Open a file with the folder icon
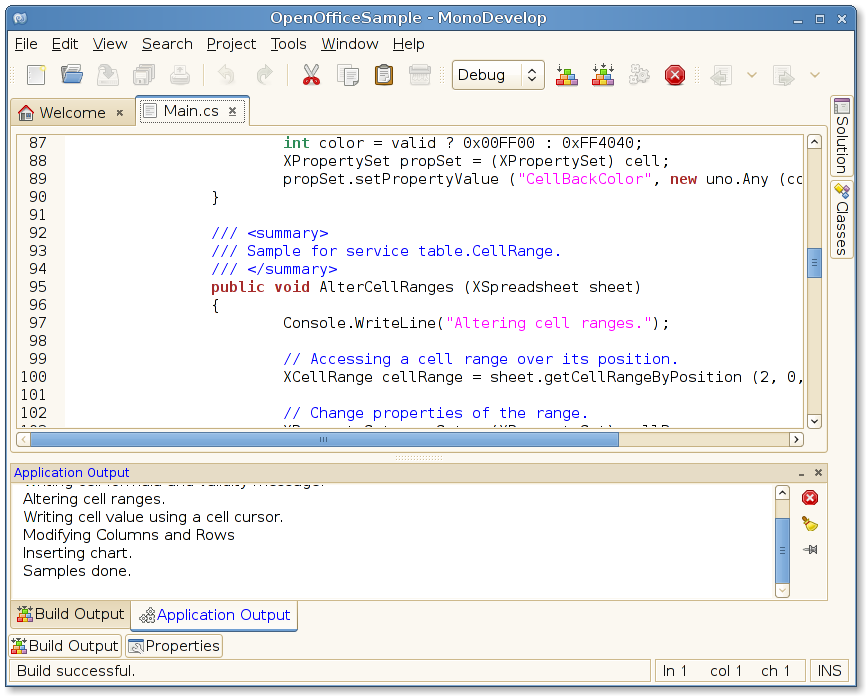Image resolution: width=866 pixels, height=696 pixels. [x=72, y=75]
